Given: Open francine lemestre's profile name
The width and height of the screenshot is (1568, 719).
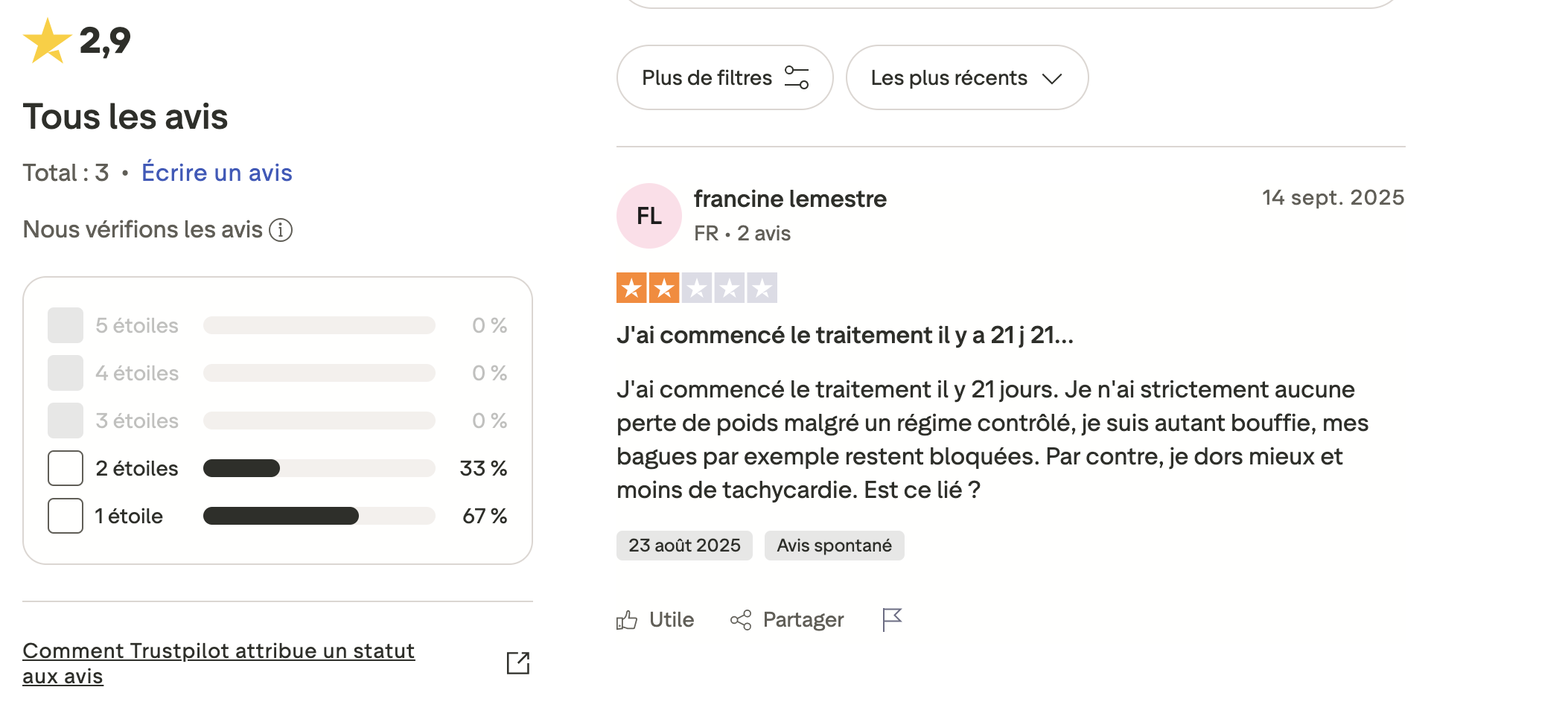Looking at the screenshot, I should click(x=790, y=199).
